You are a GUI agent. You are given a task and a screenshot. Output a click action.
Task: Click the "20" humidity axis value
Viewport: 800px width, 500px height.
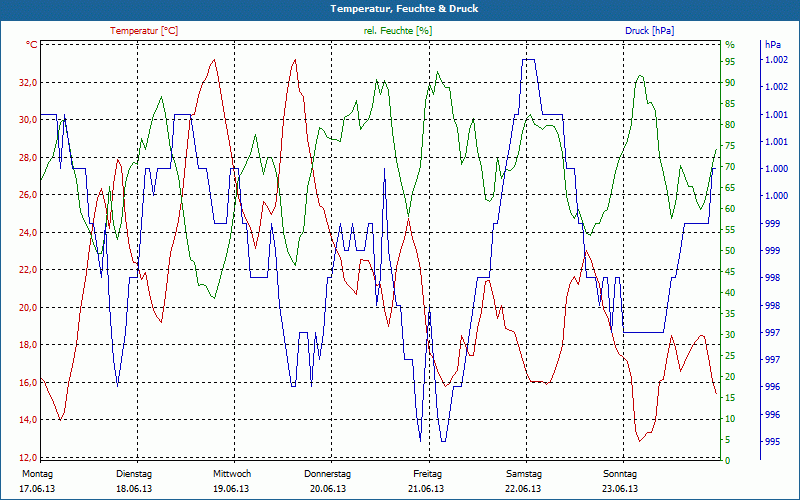[730, 377]
